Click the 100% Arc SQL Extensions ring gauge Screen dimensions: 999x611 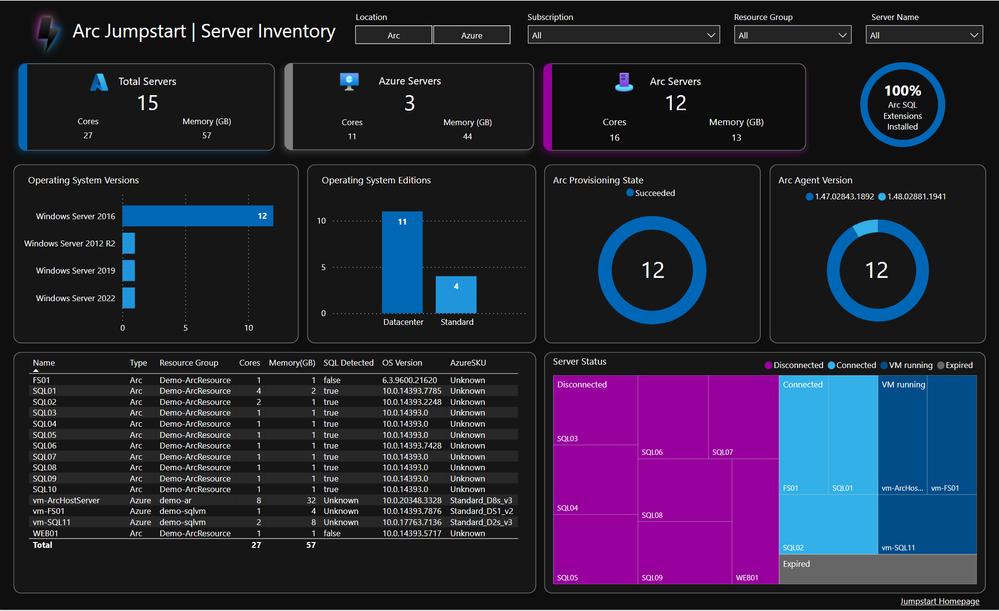pyautogui.click(x=902, y=104)
